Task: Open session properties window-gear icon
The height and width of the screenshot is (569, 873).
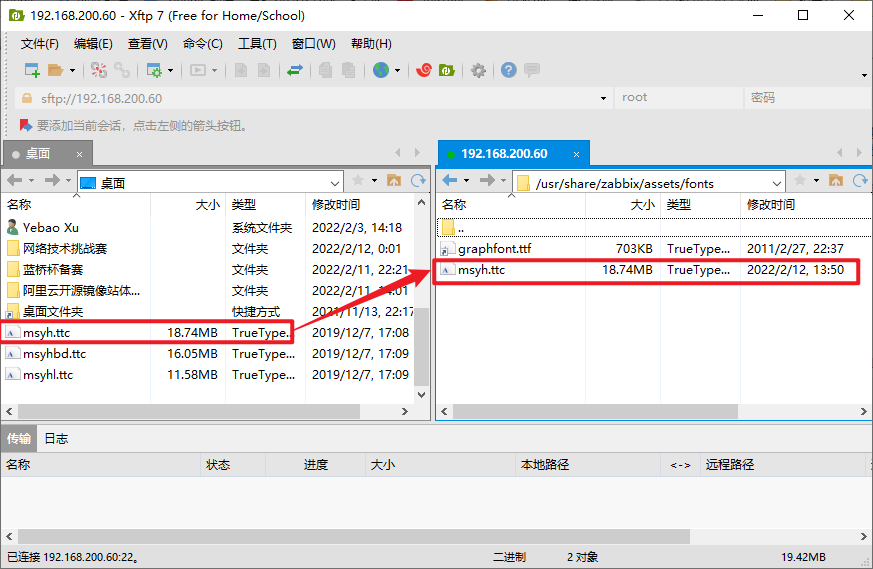Action: [154, 70]
